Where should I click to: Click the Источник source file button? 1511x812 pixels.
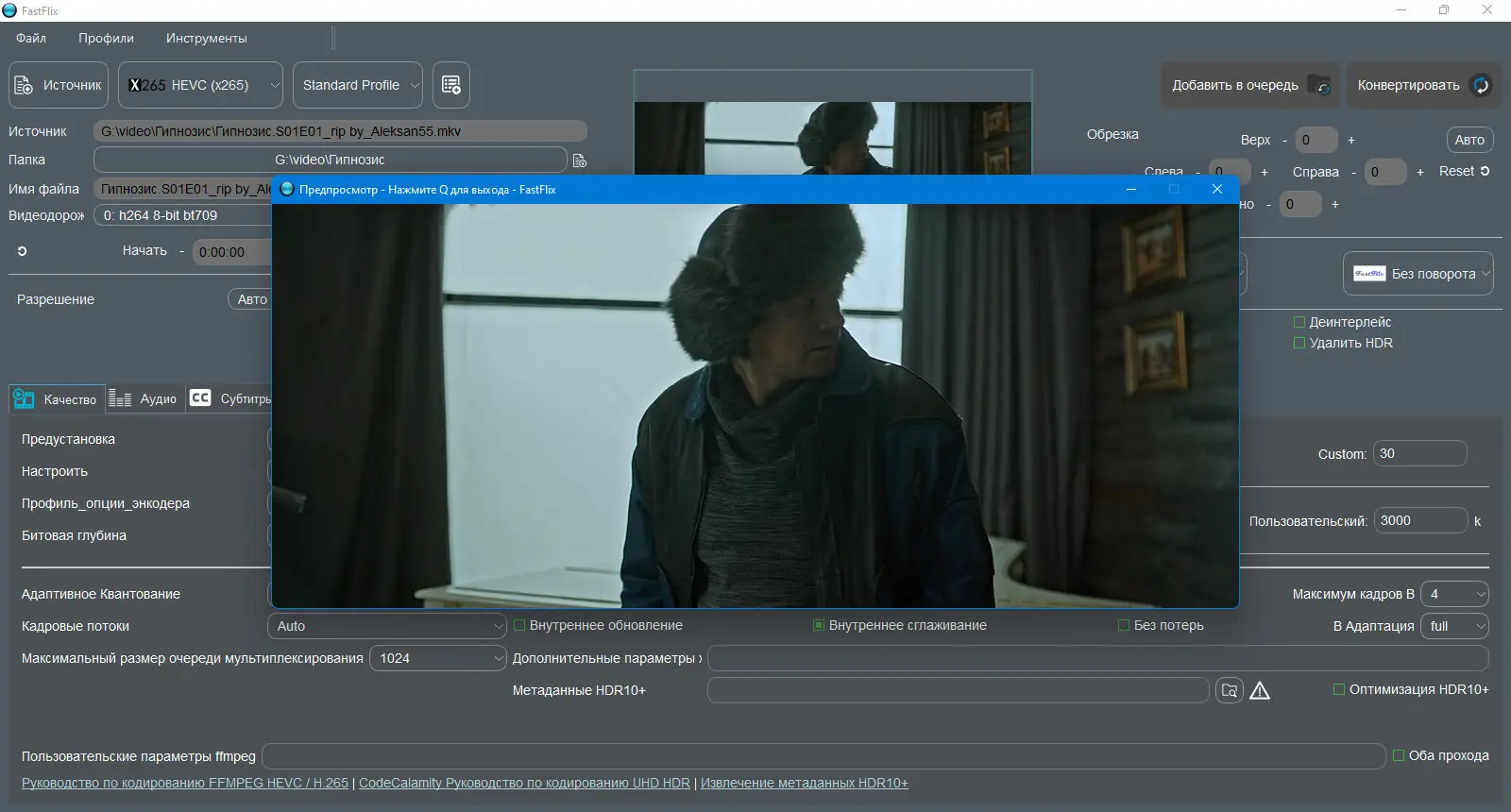[x=59, y=85]
